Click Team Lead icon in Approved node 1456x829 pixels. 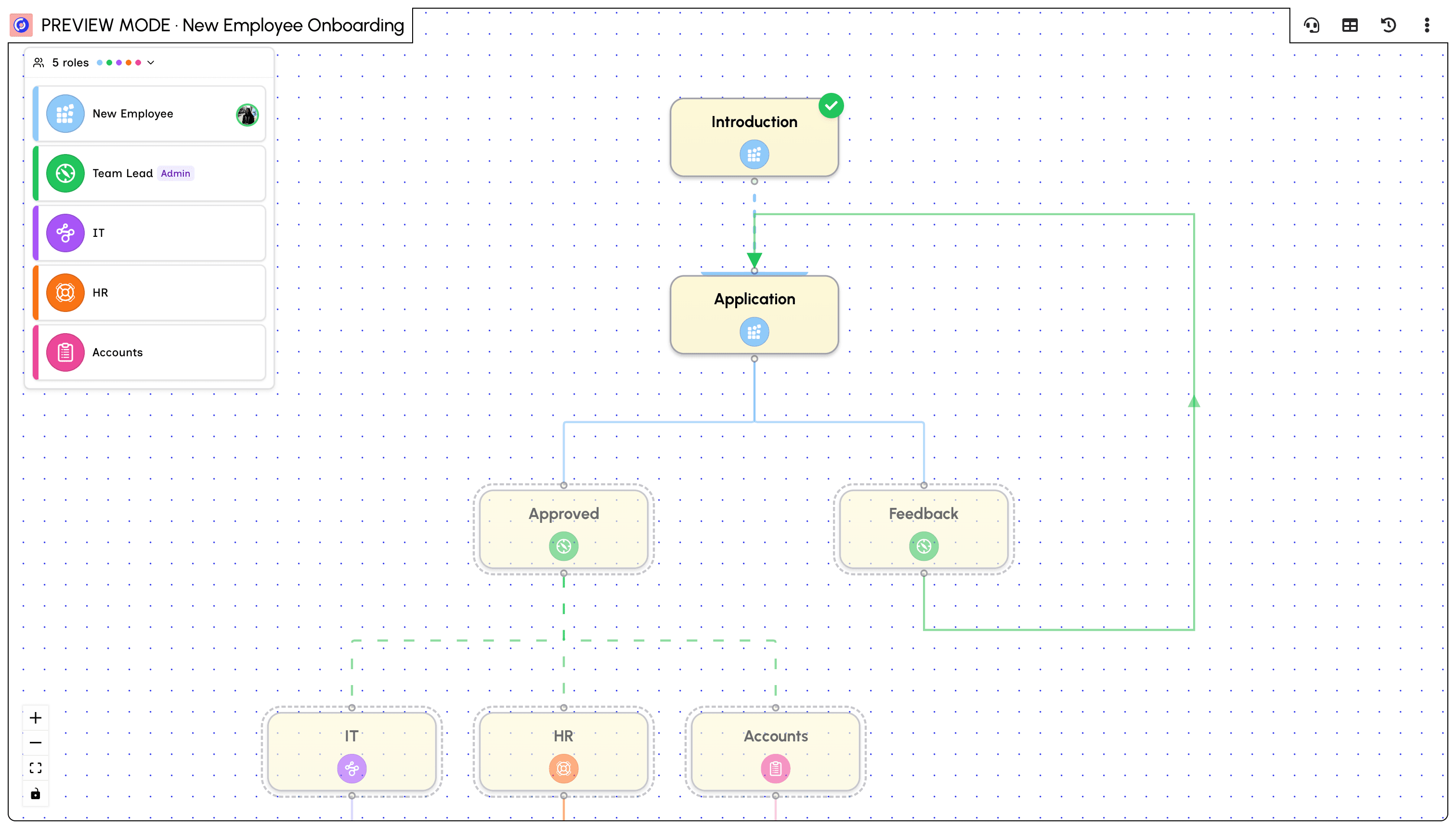(x=563, y=546)
